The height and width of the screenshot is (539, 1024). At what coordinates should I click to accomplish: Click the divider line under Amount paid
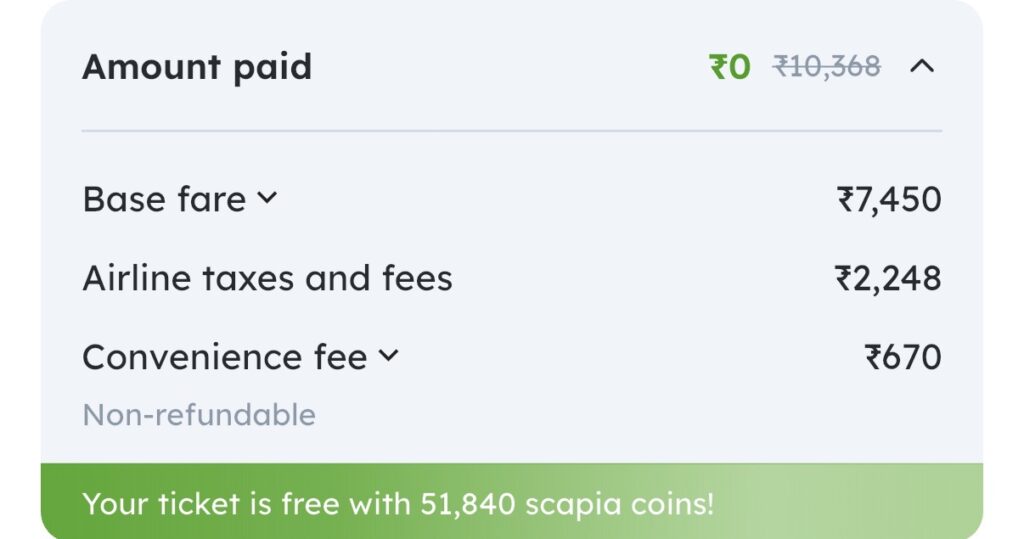click(512, 131)
